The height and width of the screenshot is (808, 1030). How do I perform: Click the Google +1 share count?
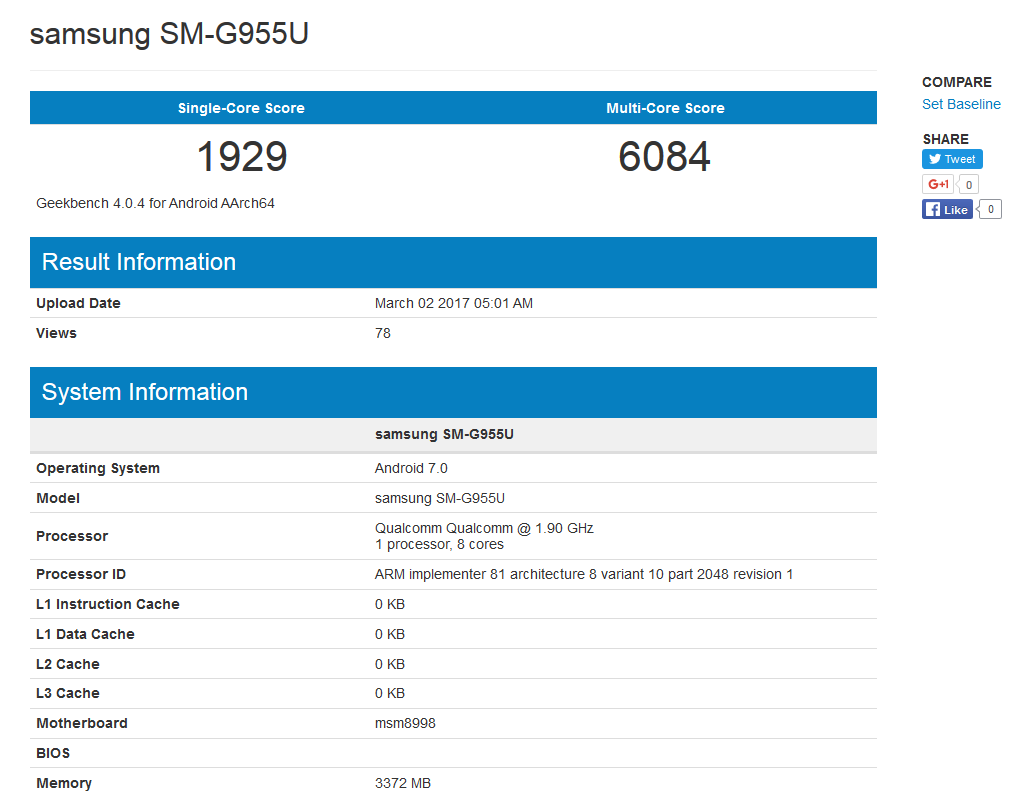968,185
